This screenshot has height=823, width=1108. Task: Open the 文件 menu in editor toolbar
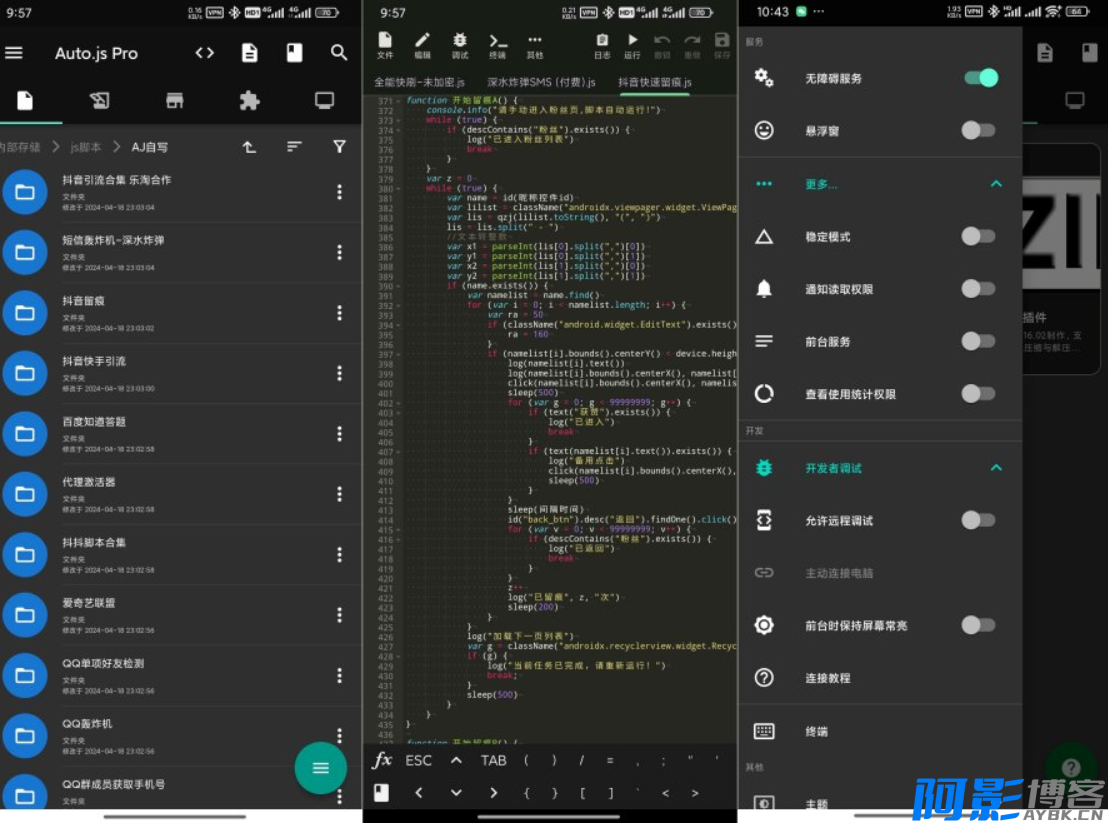point(384,45)
